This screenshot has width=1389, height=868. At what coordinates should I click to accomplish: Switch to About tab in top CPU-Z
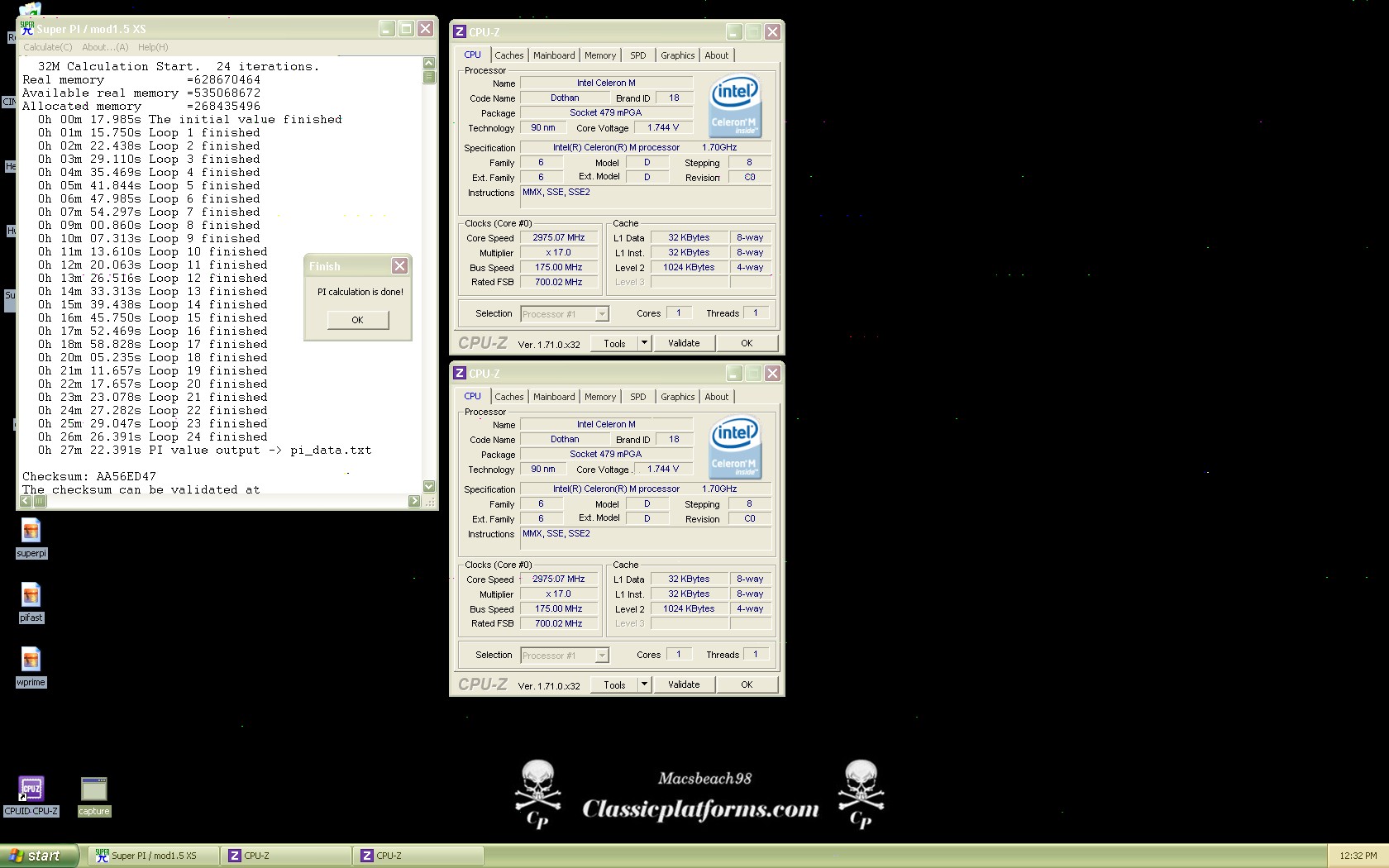point(717,55)
